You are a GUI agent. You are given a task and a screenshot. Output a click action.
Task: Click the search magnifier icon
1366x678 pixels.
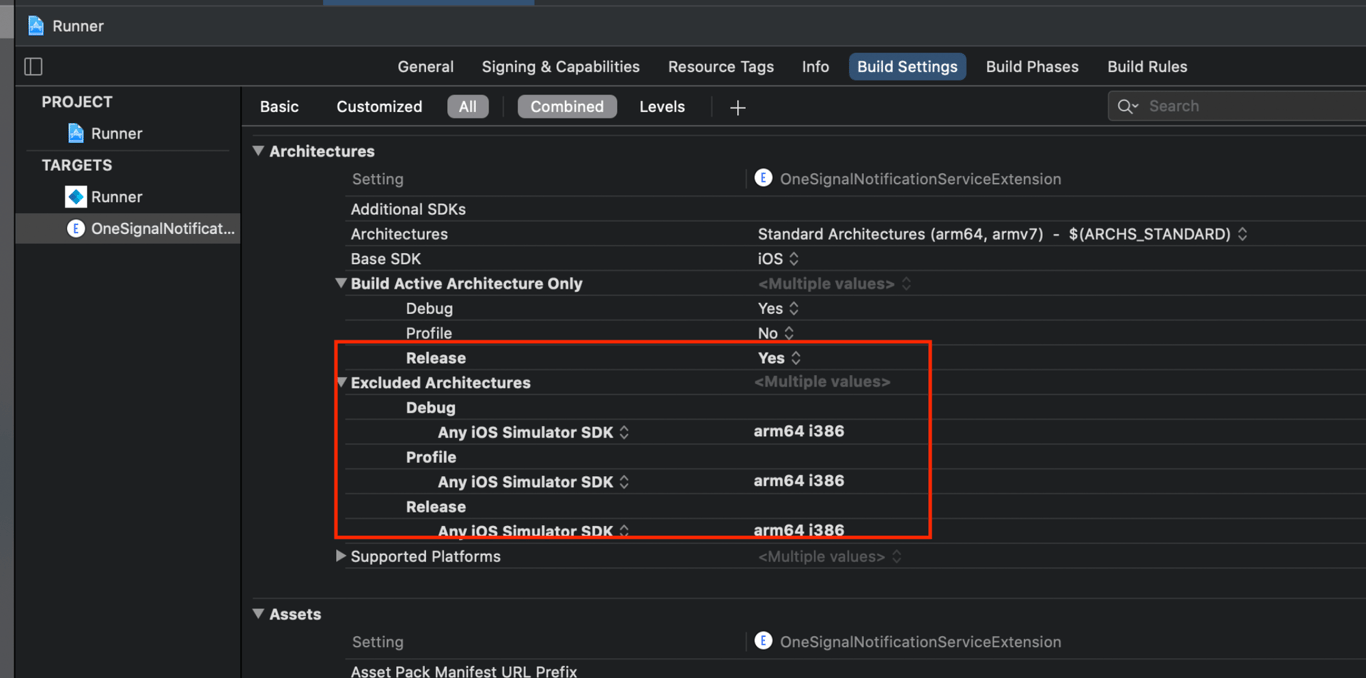[1127, 106]
